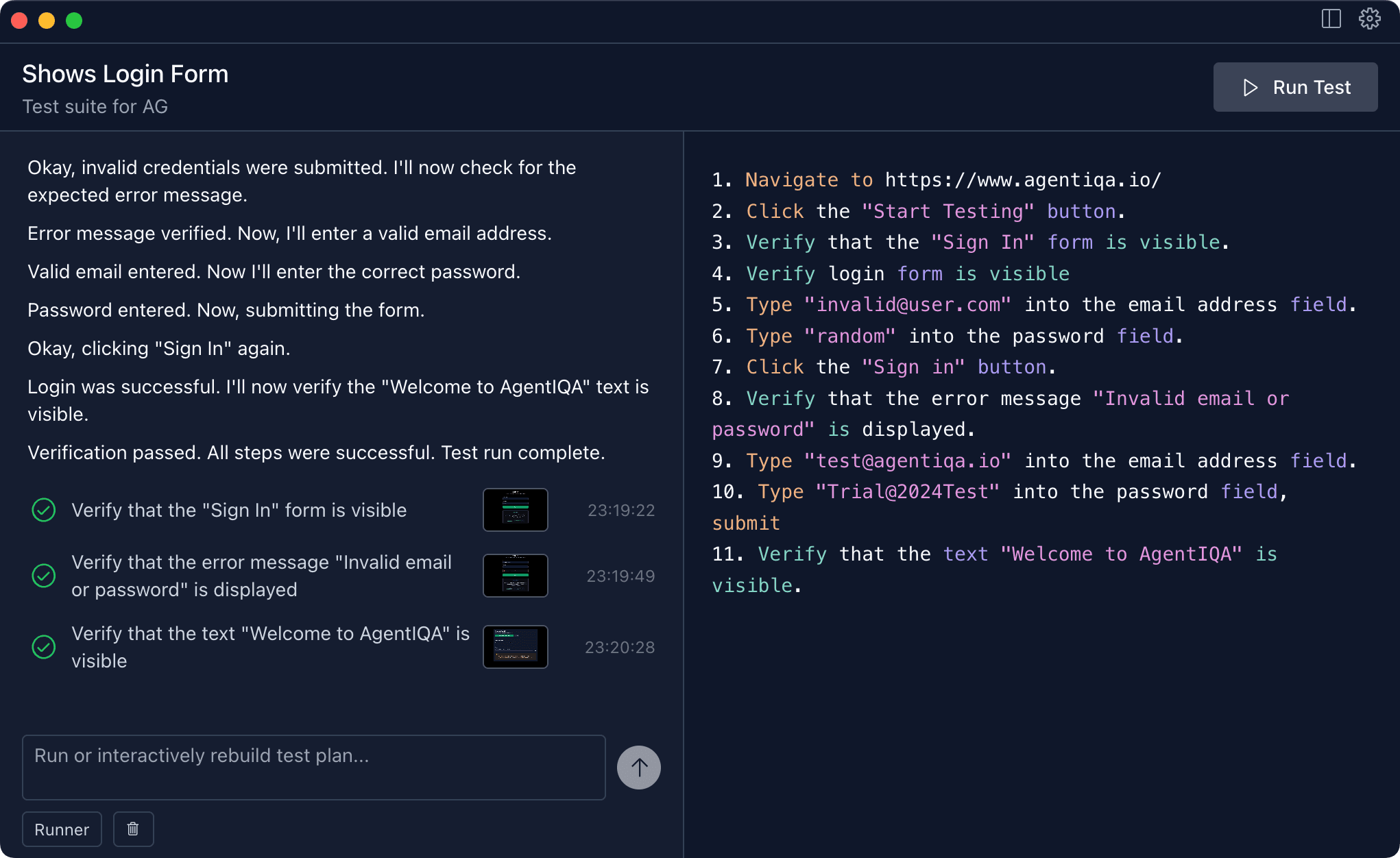This screenshot has height=858, width=1400.
Task: Run the test using Run Test
Action: point(1295,87)
